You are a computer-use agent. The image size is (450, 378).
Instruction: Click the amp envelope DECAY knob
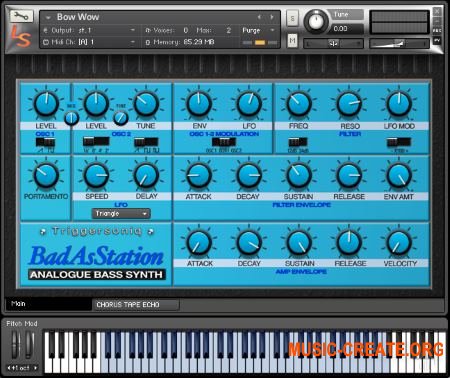(x=249, y=242)
